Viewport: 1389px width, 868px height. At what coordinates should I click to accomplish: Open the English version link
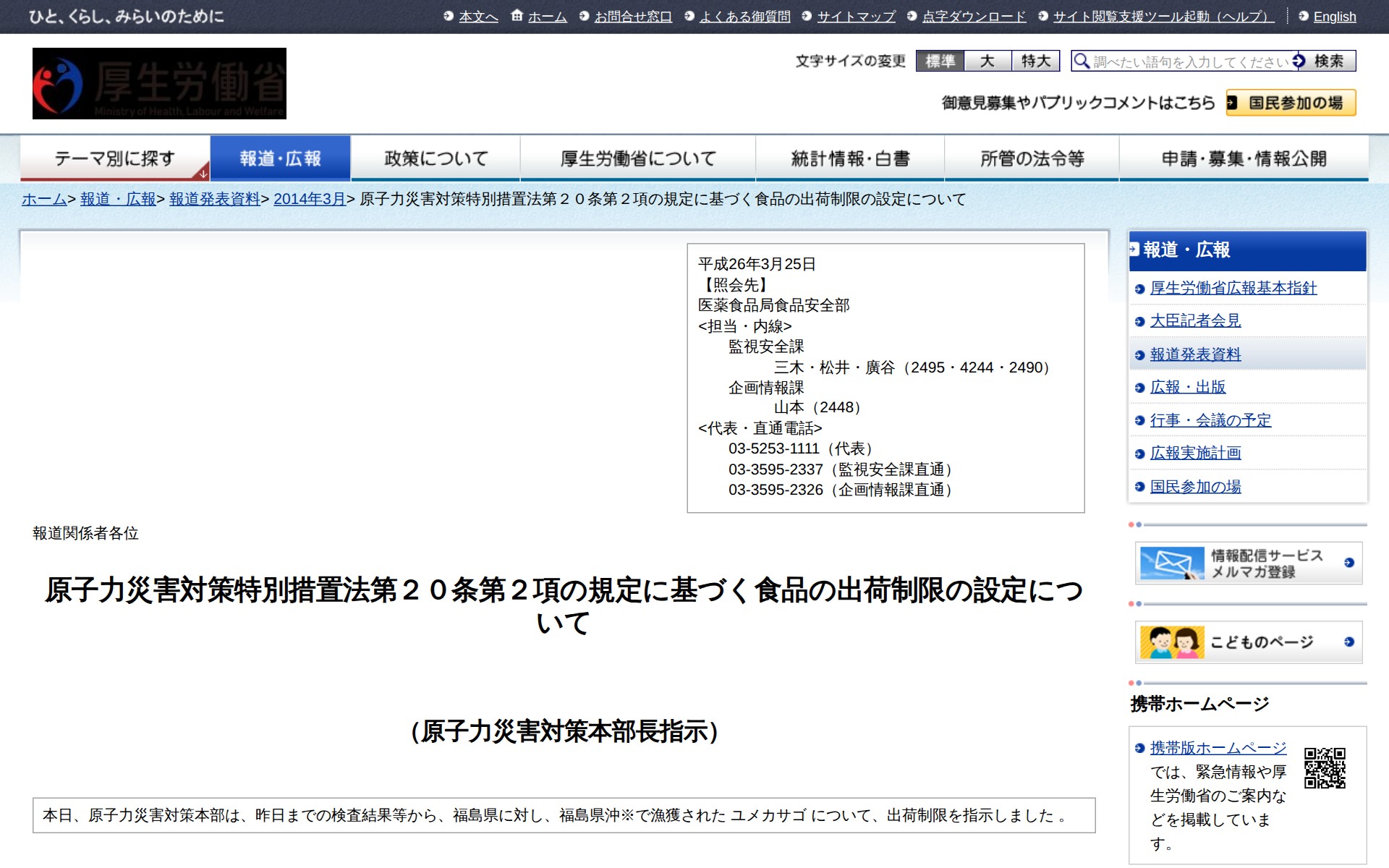point(1335,16)
